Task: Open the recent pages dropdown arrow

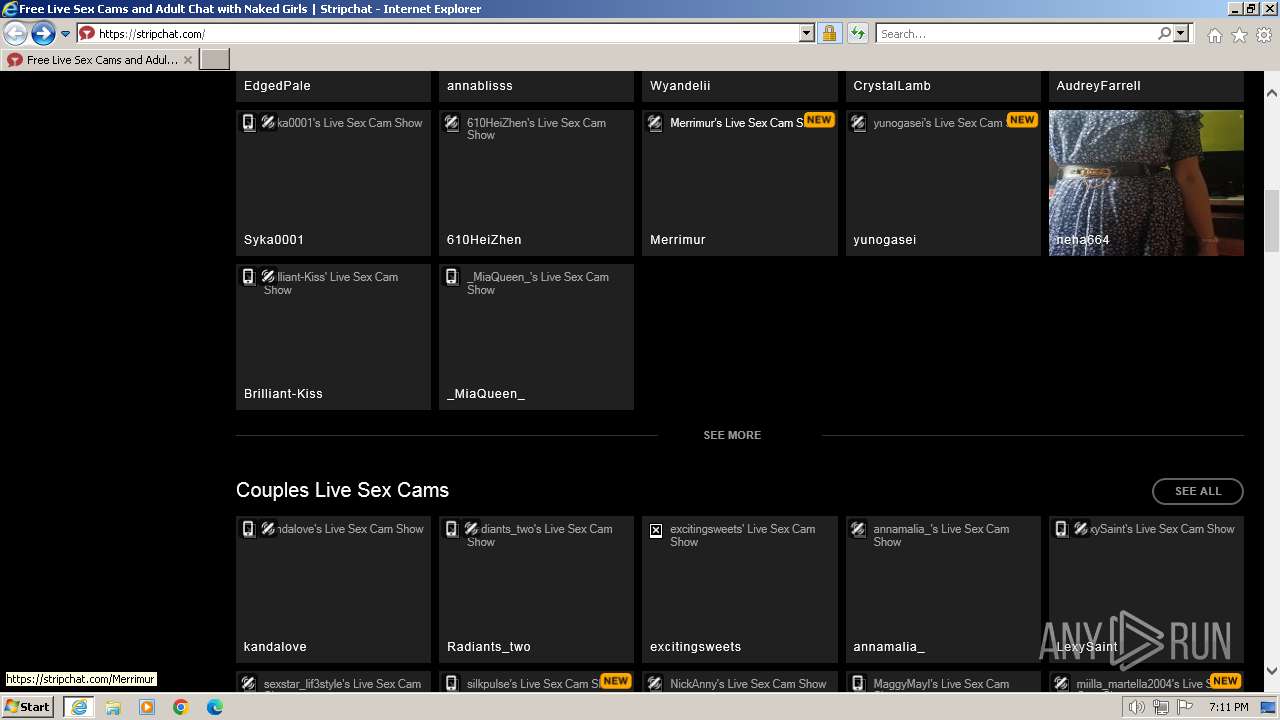Action: pyautogui.click(x=65, y=34)
